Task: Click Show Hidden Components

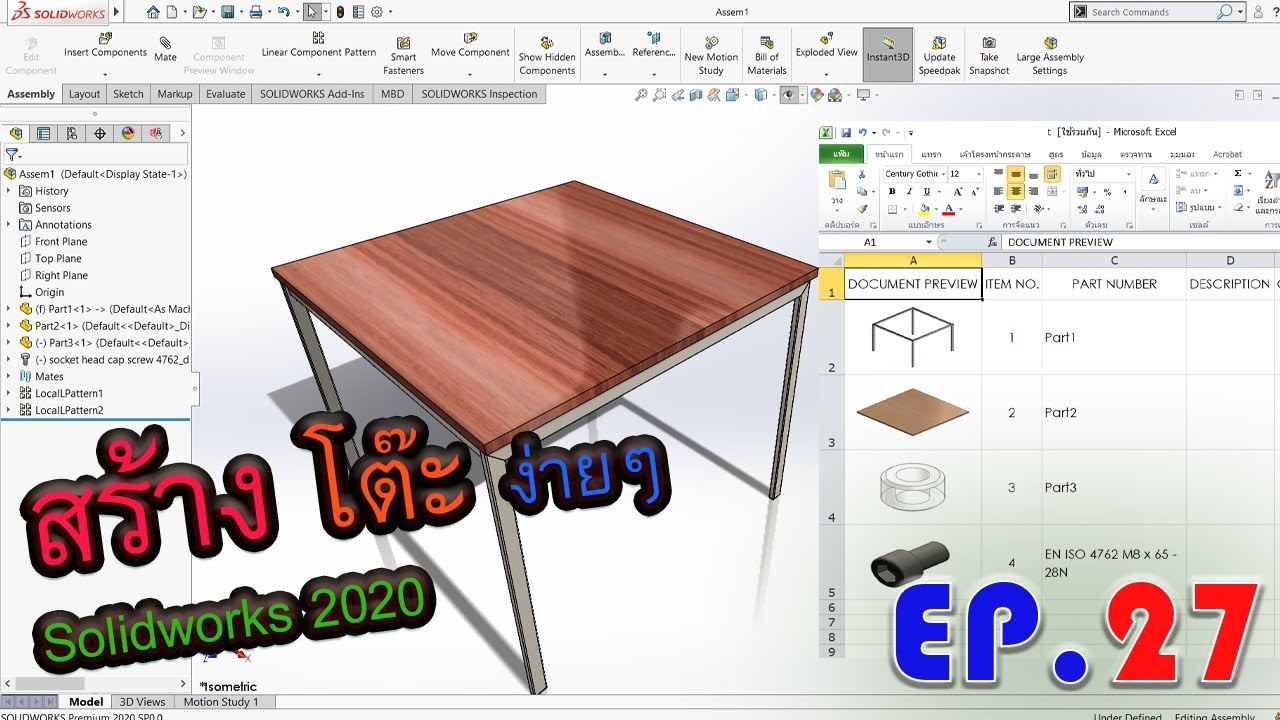Action: [x=547, y=56]
